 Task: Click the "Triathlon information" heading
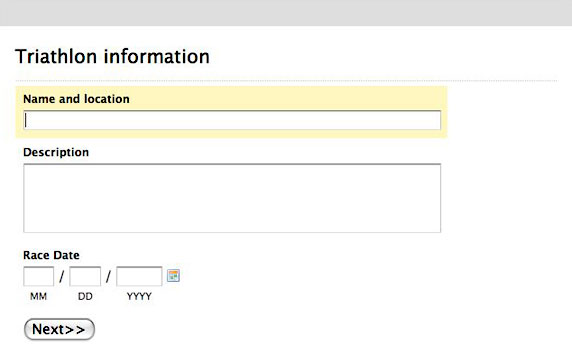coord(112,57)
